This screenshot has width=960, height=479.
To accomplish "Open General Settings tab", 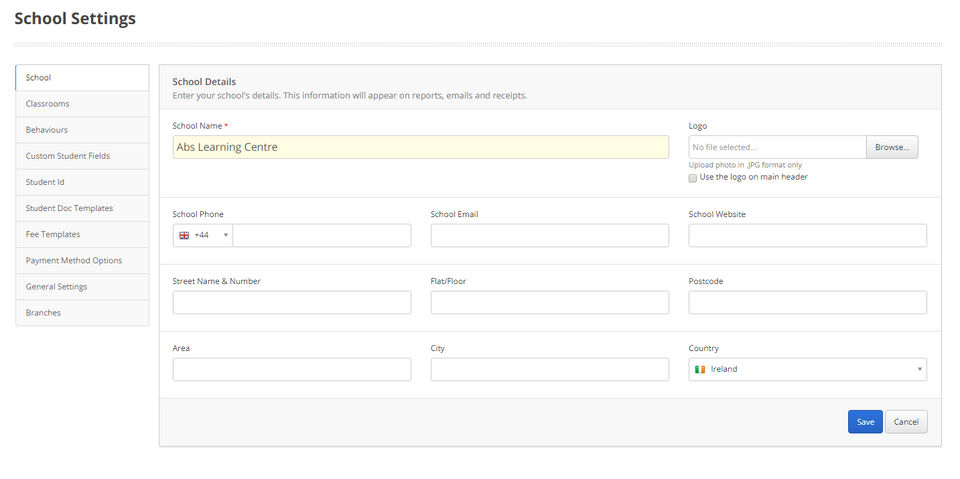I will [82, 286].
